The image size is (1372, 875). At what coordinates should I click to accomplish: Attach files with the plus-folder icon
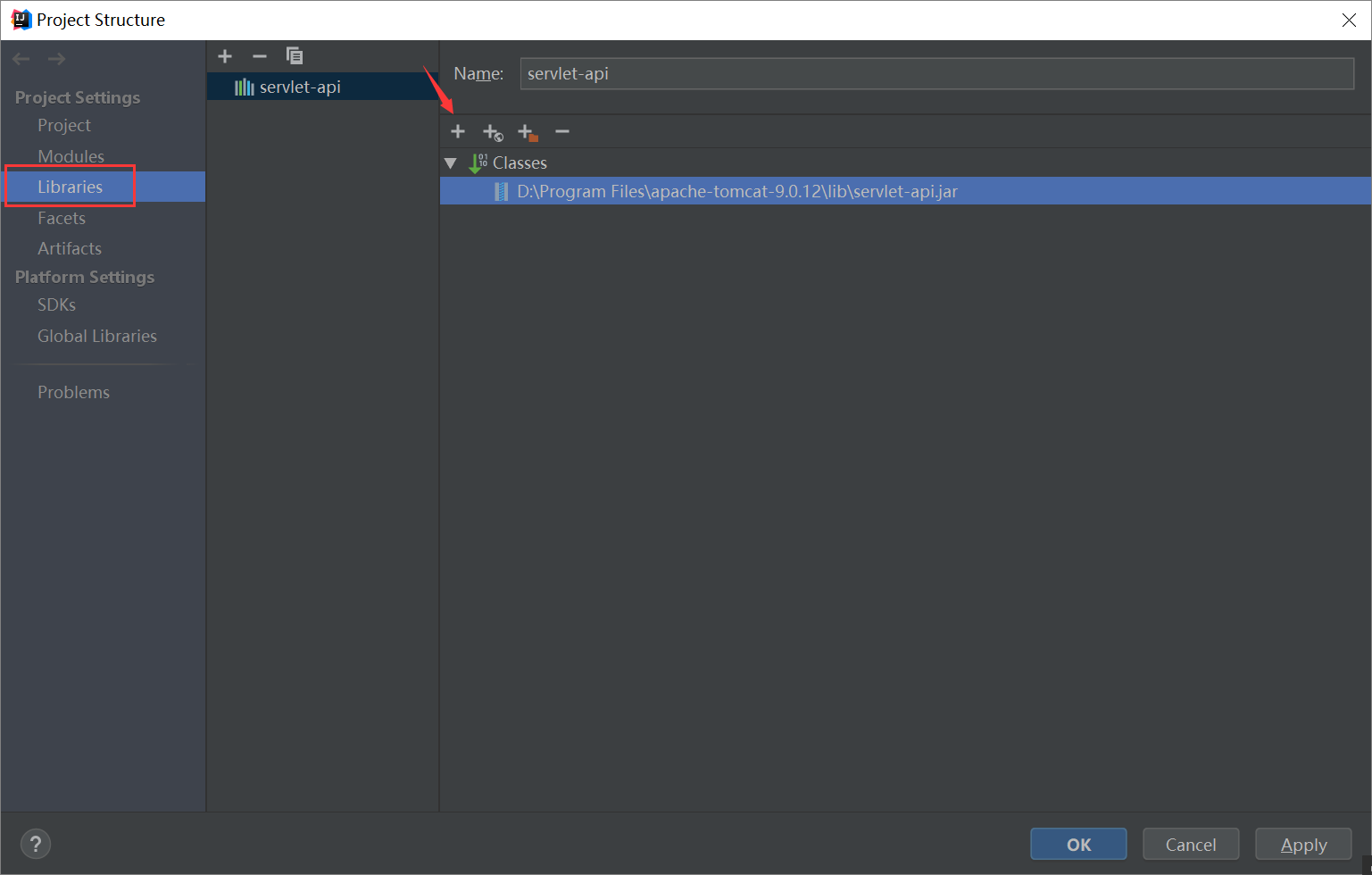click(528, 131)
